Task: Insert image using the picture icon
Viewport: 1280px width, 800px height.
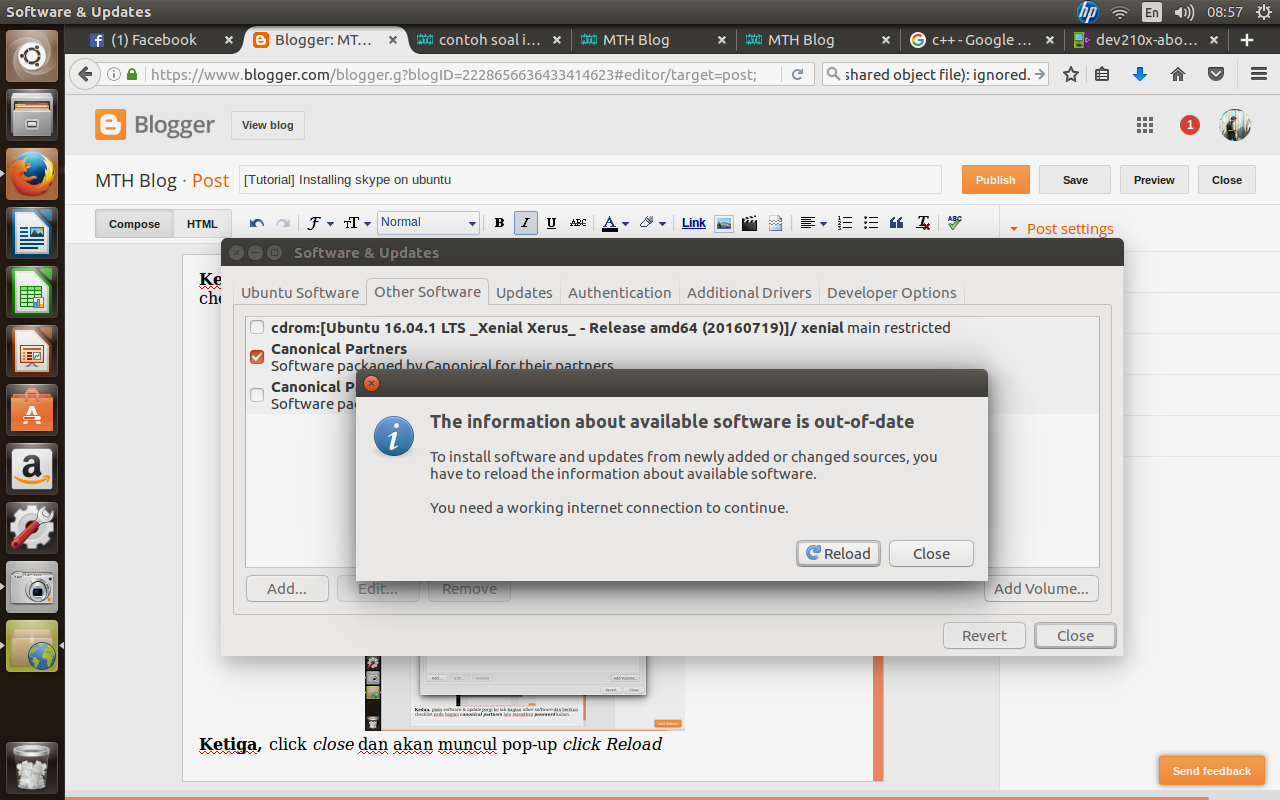Action: click(x=724, y=223)
